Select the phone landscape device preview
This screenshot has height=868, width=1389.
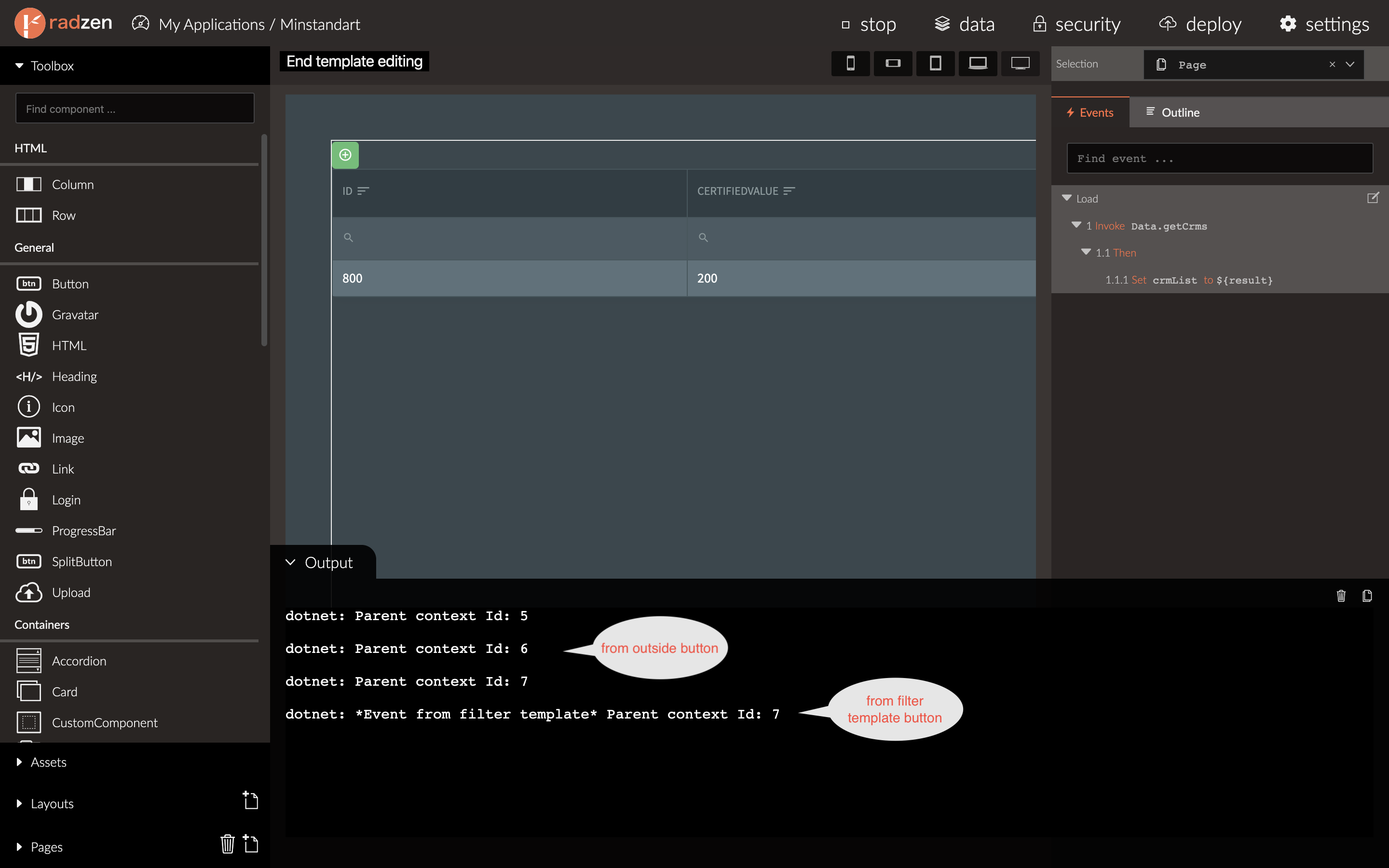pos(893,63)
